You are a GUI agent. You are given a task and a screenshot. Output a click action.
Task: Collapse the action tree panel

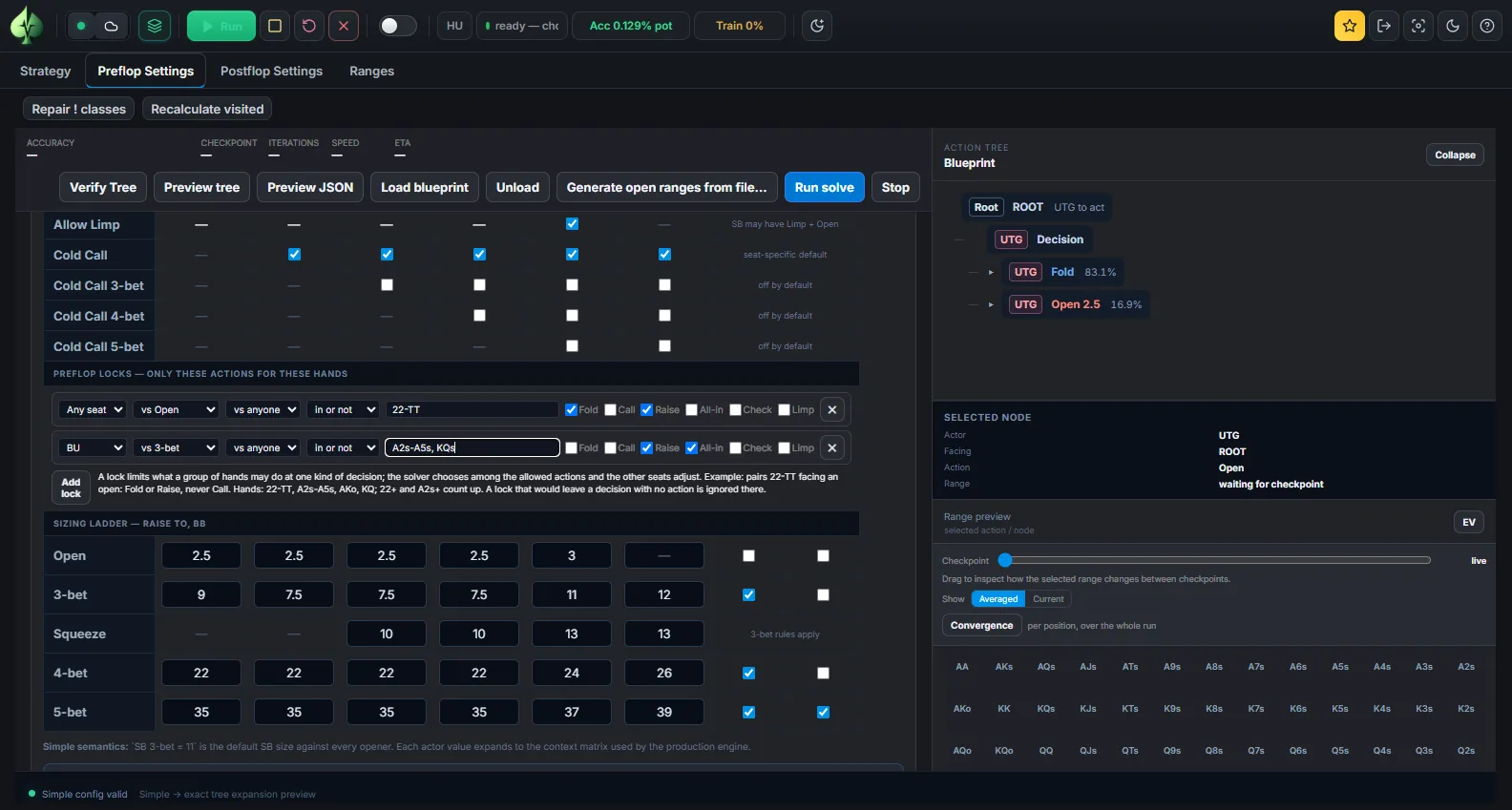[1455, 155]
